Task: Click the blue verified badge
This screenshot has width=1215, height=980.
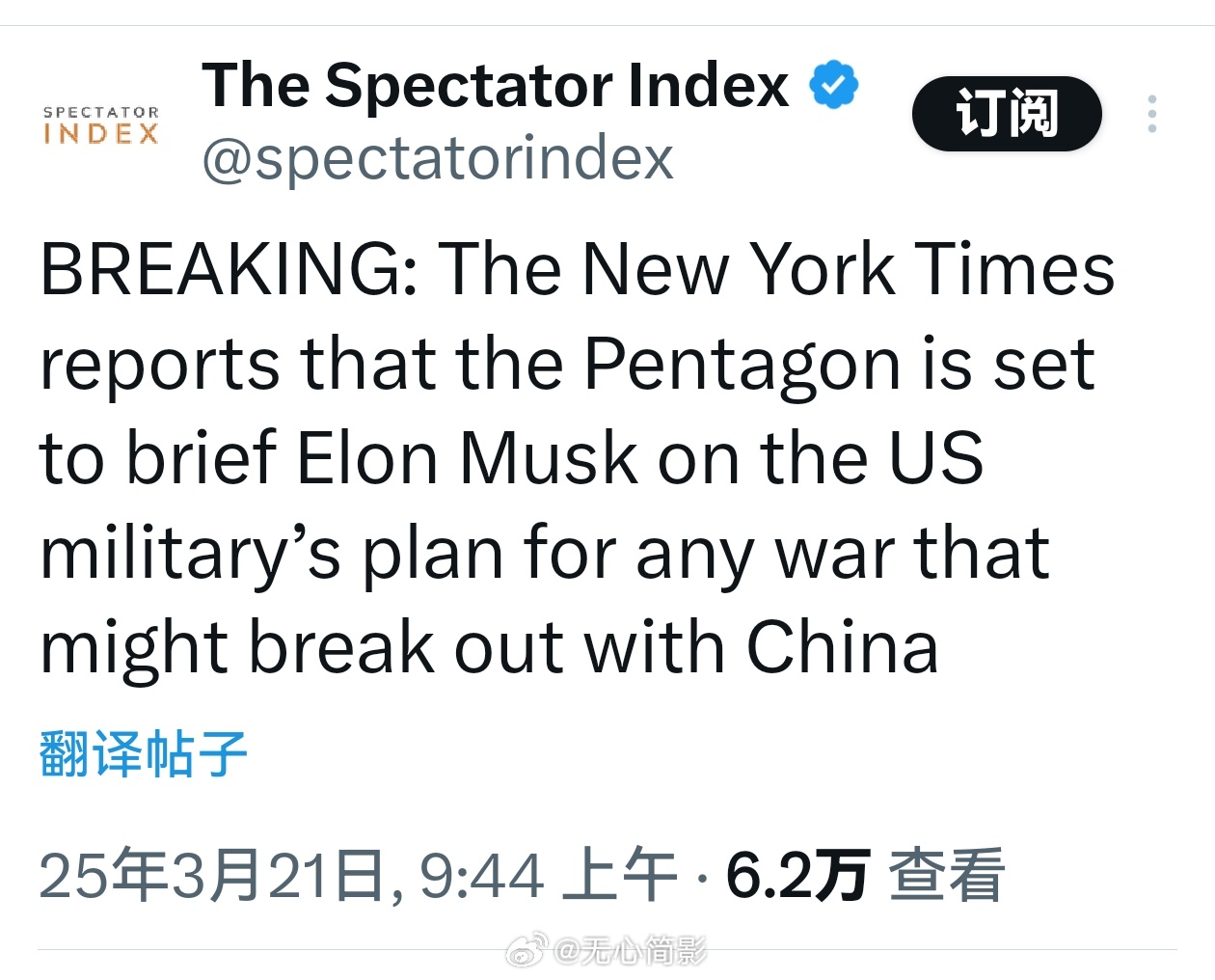Action: point(833,85)
